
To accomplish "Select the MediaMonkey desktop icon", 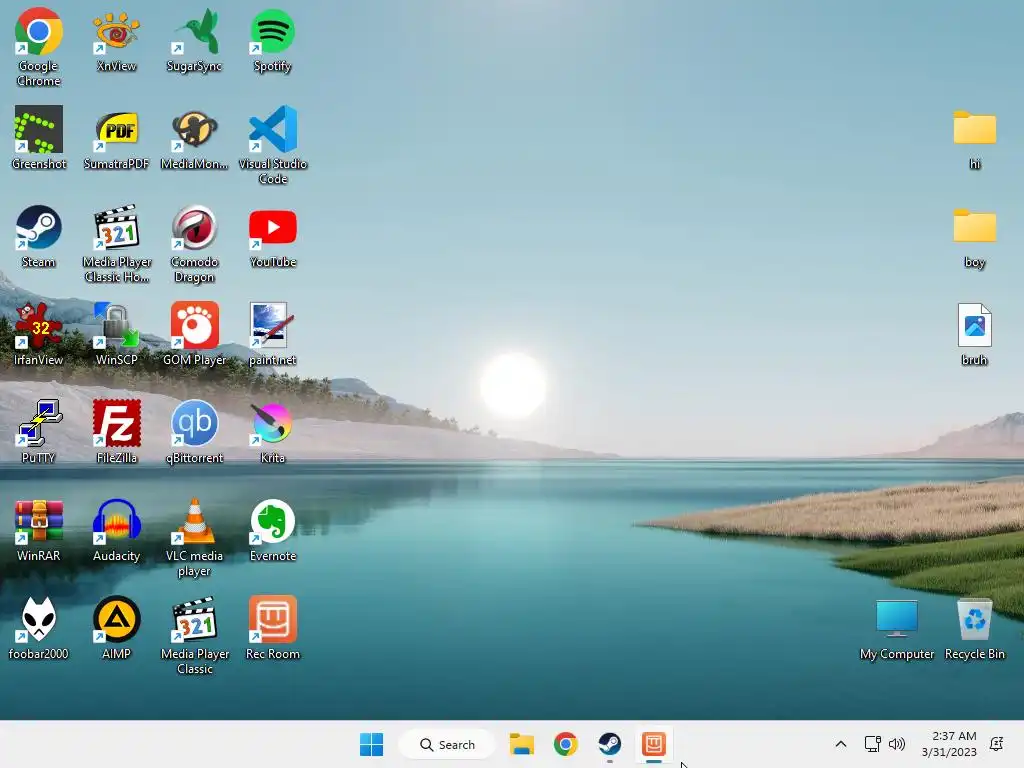I will [194, 138].
